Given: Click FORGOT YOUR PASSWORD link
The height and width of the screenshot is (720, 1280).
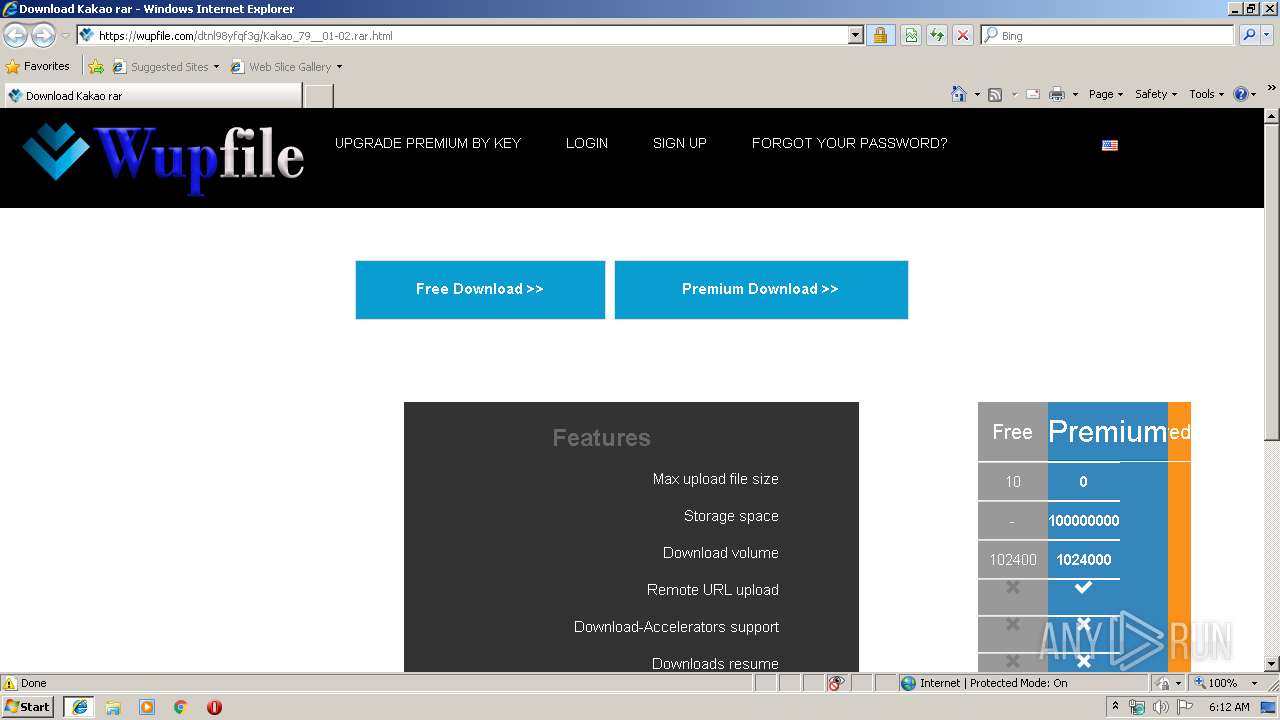Looking at the screenshot, I should pyautogui.click(x=849, y=143).
